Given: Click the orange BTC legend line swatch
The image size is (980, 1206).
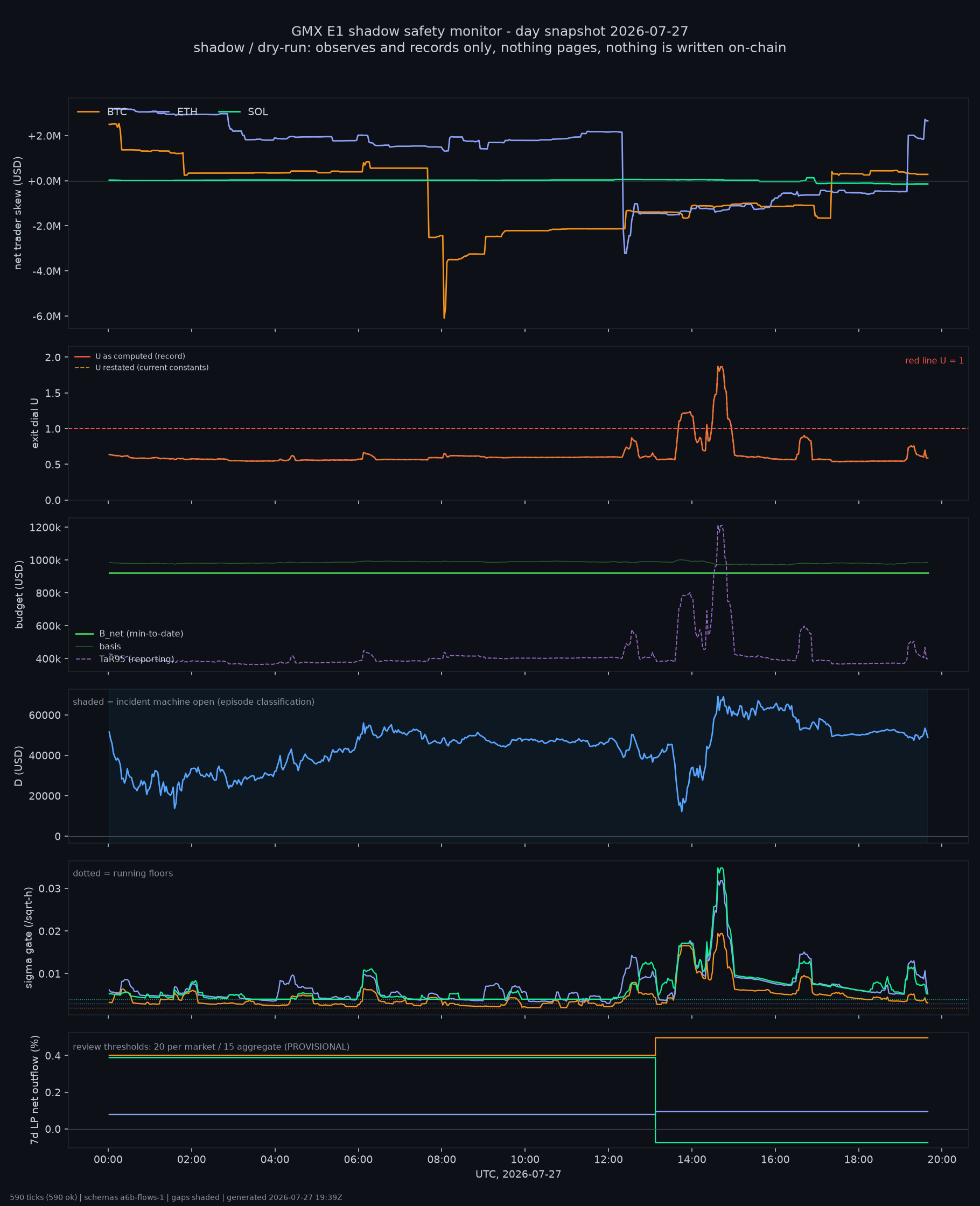Looking at the screenshot, I should click(88, 112).
